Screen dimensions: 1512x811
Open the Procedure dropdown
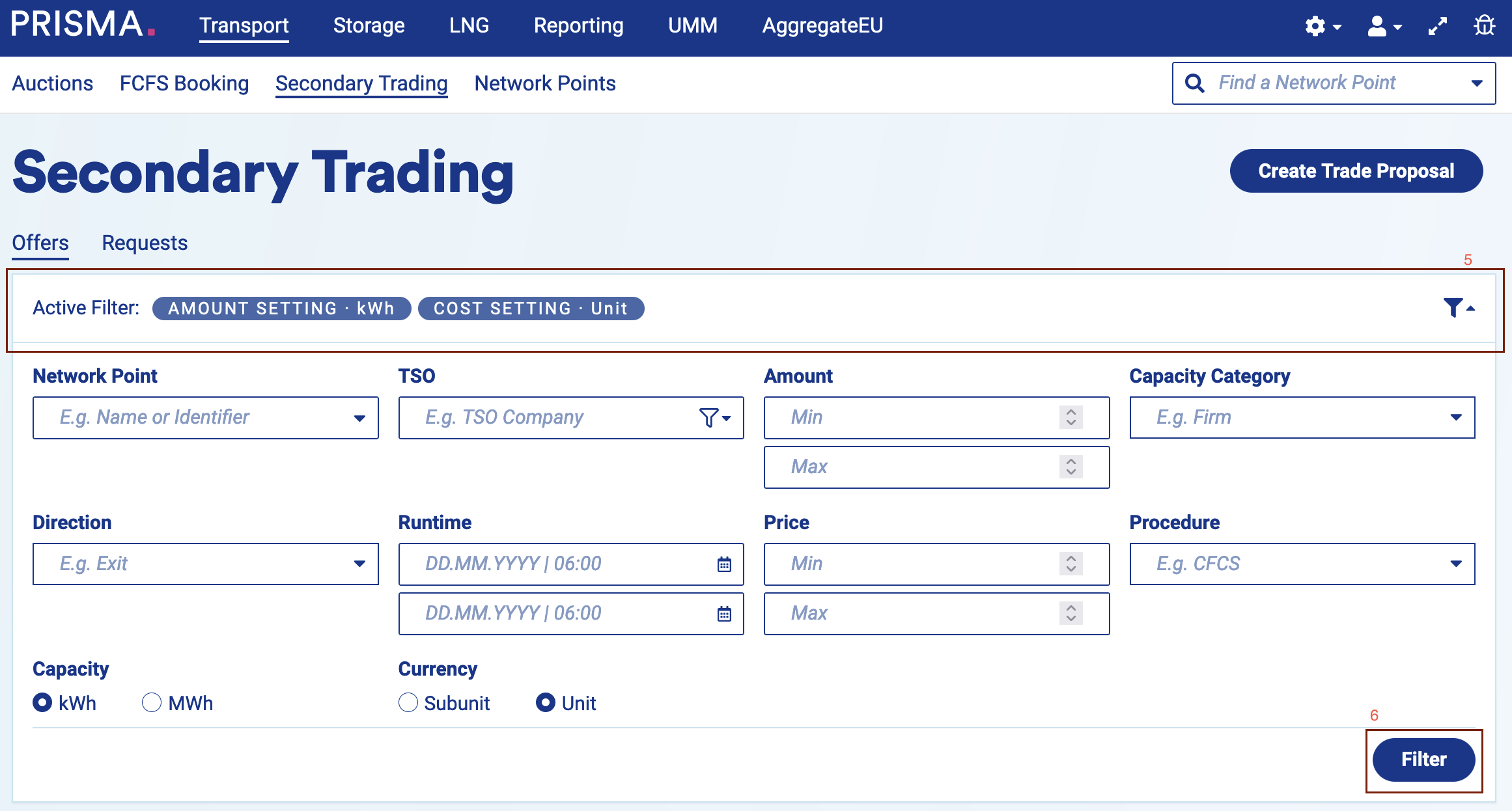(1456, 564)
